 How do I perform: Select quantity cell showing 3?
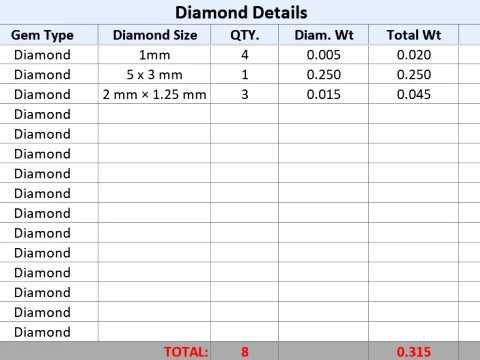tap(245, 94)
